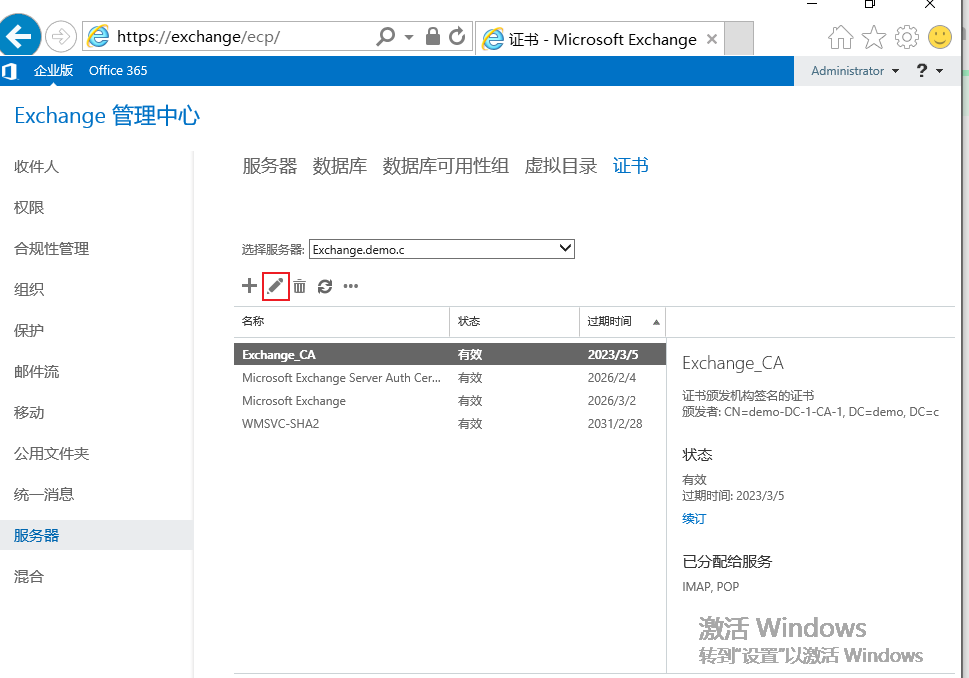Open 权限 in the left navigation
The image size is (969, 678).
coord(29,208)
